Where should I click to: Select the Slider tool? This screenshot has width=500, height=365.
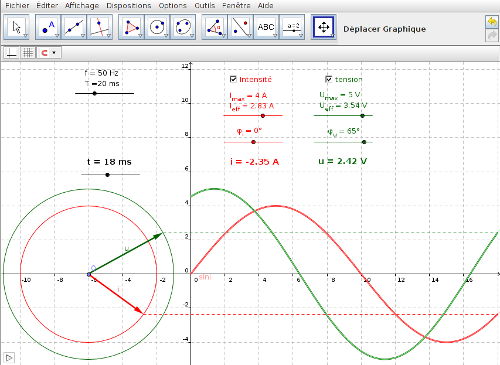(292, 27)
